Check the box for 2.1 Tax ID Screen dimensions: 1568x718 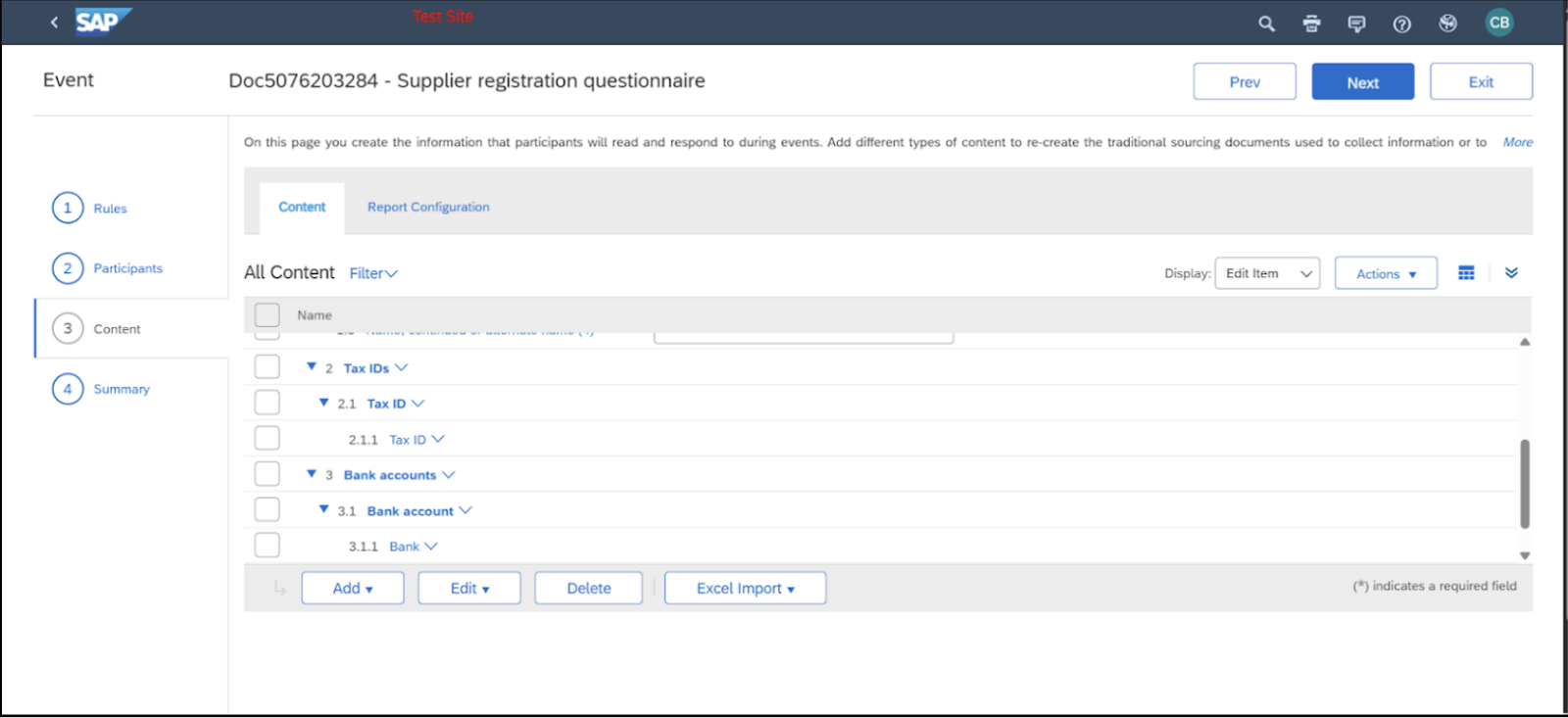(x=267, y=403)
